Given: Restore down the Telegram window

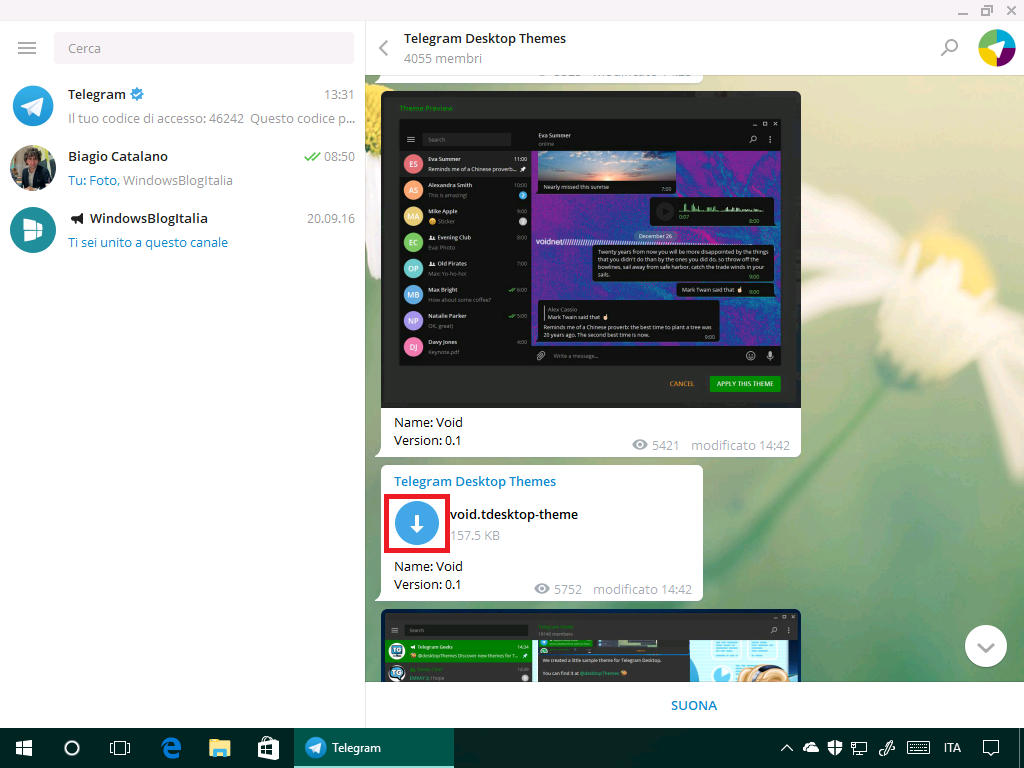Looking at the screenshot, I should point(987,10).
